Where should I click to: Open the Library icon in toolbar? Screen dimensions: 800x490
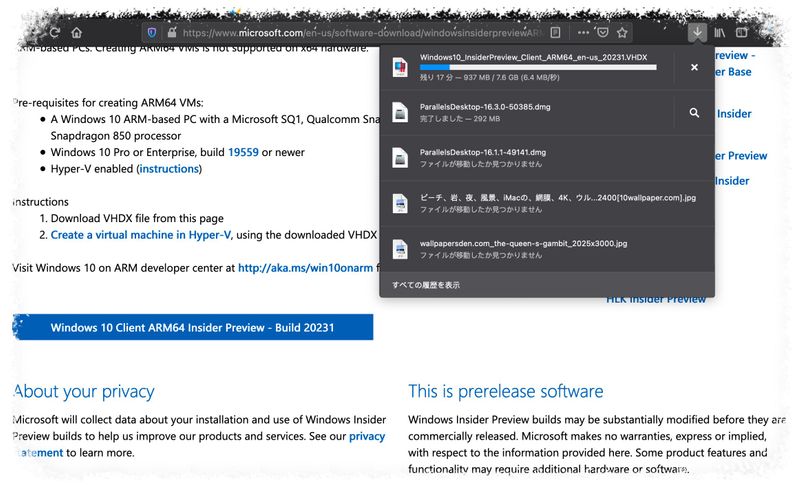click(720, 32)
